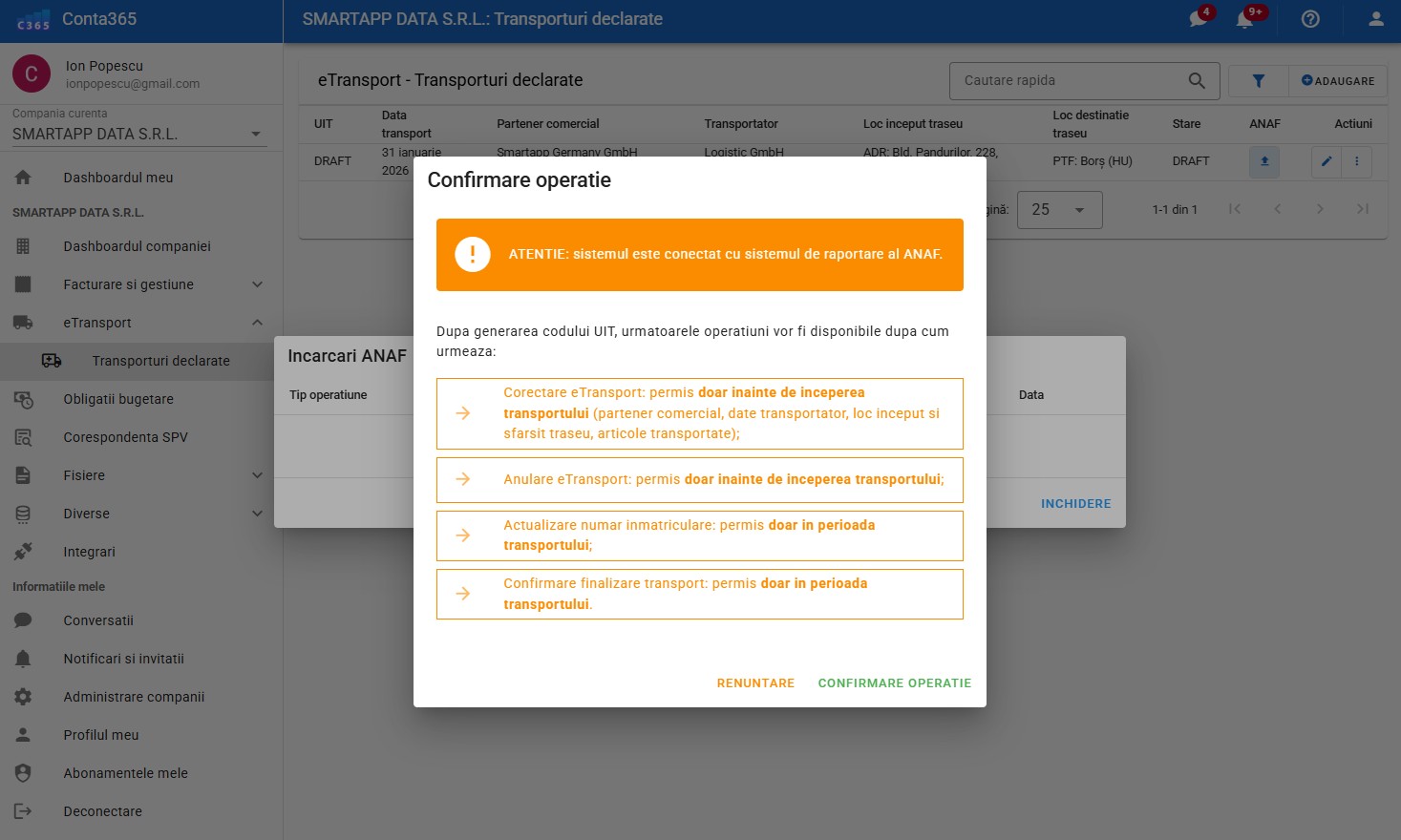Click INCHIDERE in the Incarcari ANAF dialog

pos(1075,504)
